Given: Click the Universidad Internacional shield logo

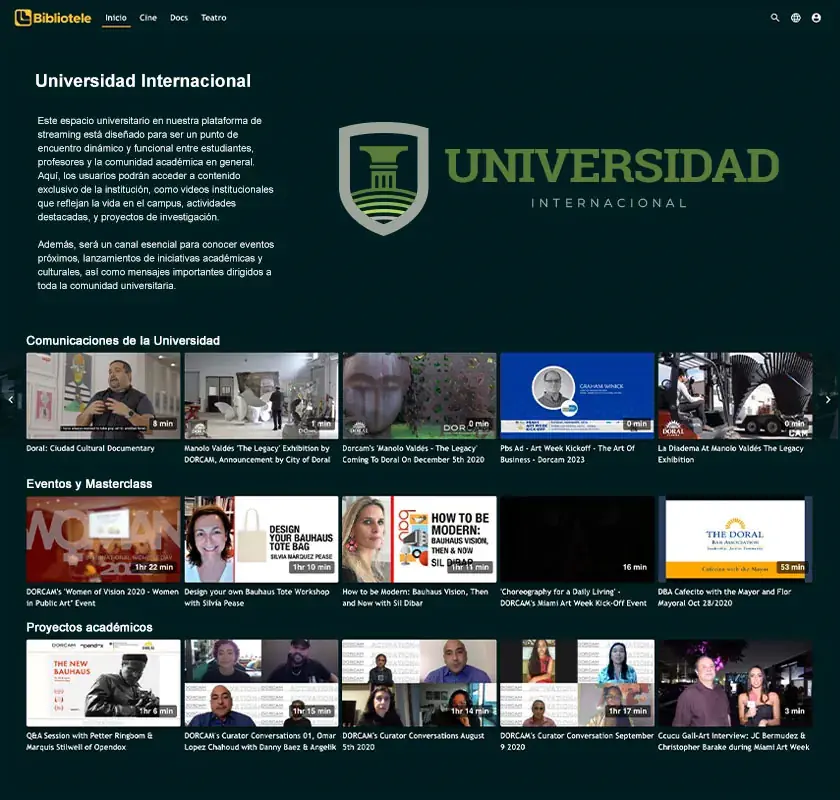Looking at the screenshot, I should (384, 178).
